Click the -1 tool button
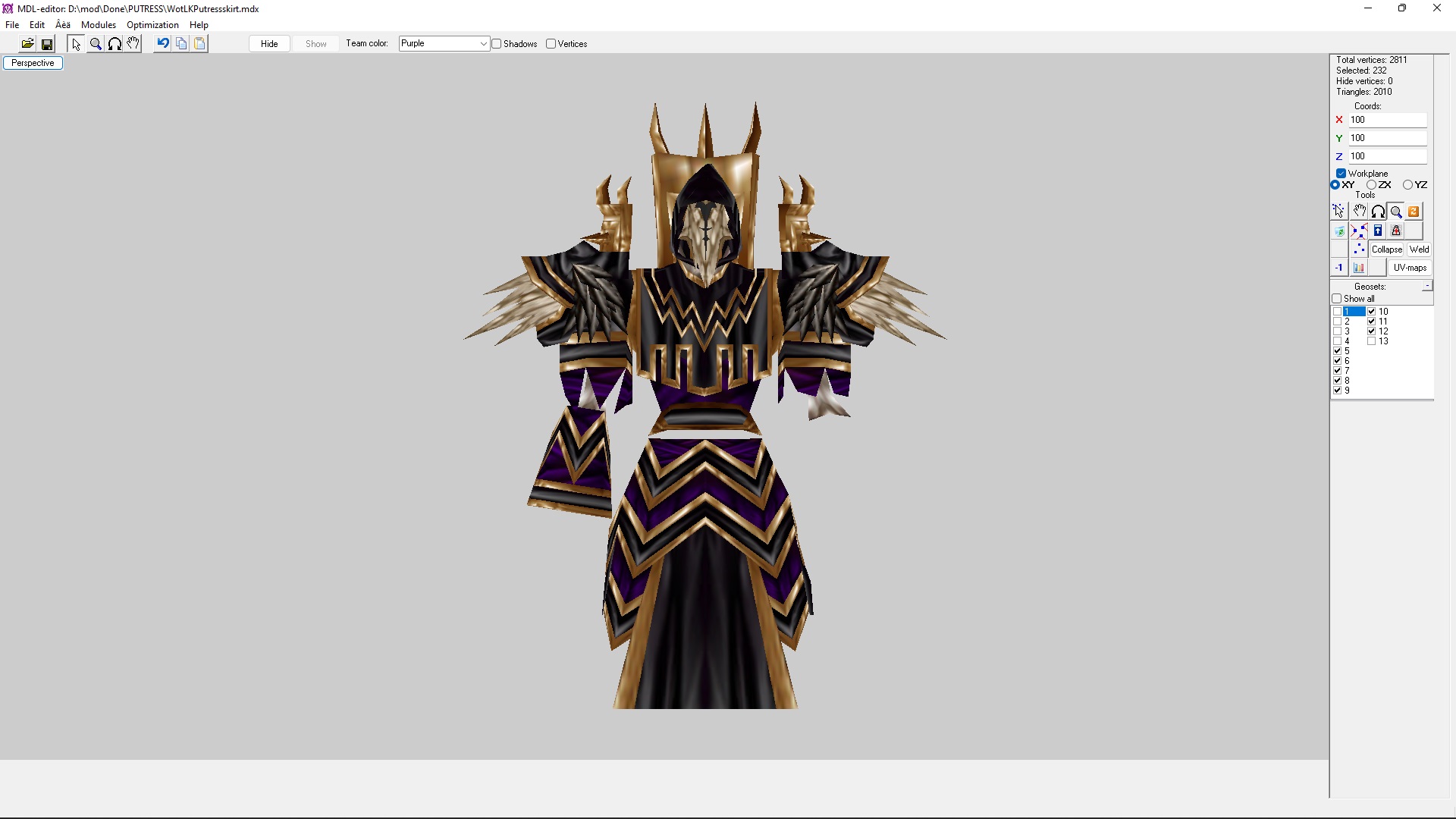Image resolution: width=1456 pixels, height=819 pixels. pos(1339,268)
